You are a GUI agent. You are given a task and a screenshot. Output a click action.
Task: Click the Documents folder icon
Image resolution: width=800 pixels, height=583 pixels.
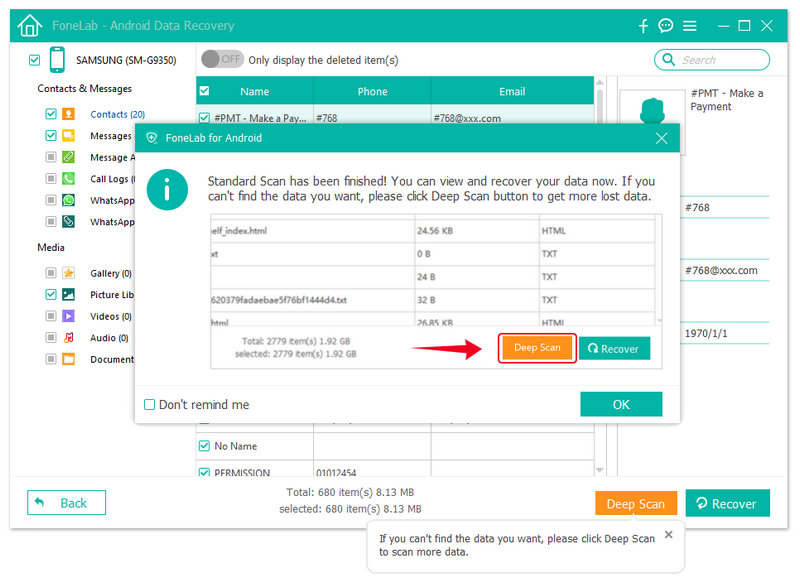coord(68,359)
